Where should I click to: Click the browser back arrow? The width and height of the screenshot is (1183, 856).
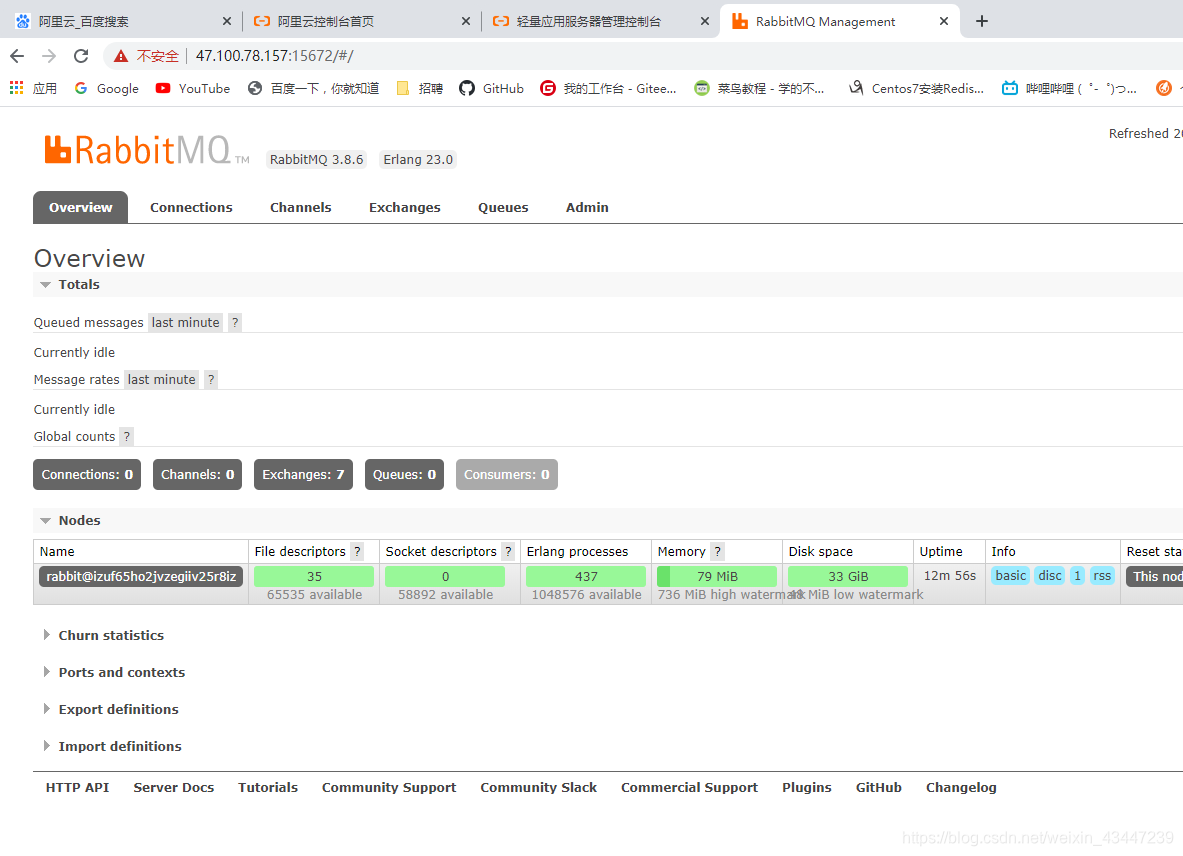(x=17, y=56)
